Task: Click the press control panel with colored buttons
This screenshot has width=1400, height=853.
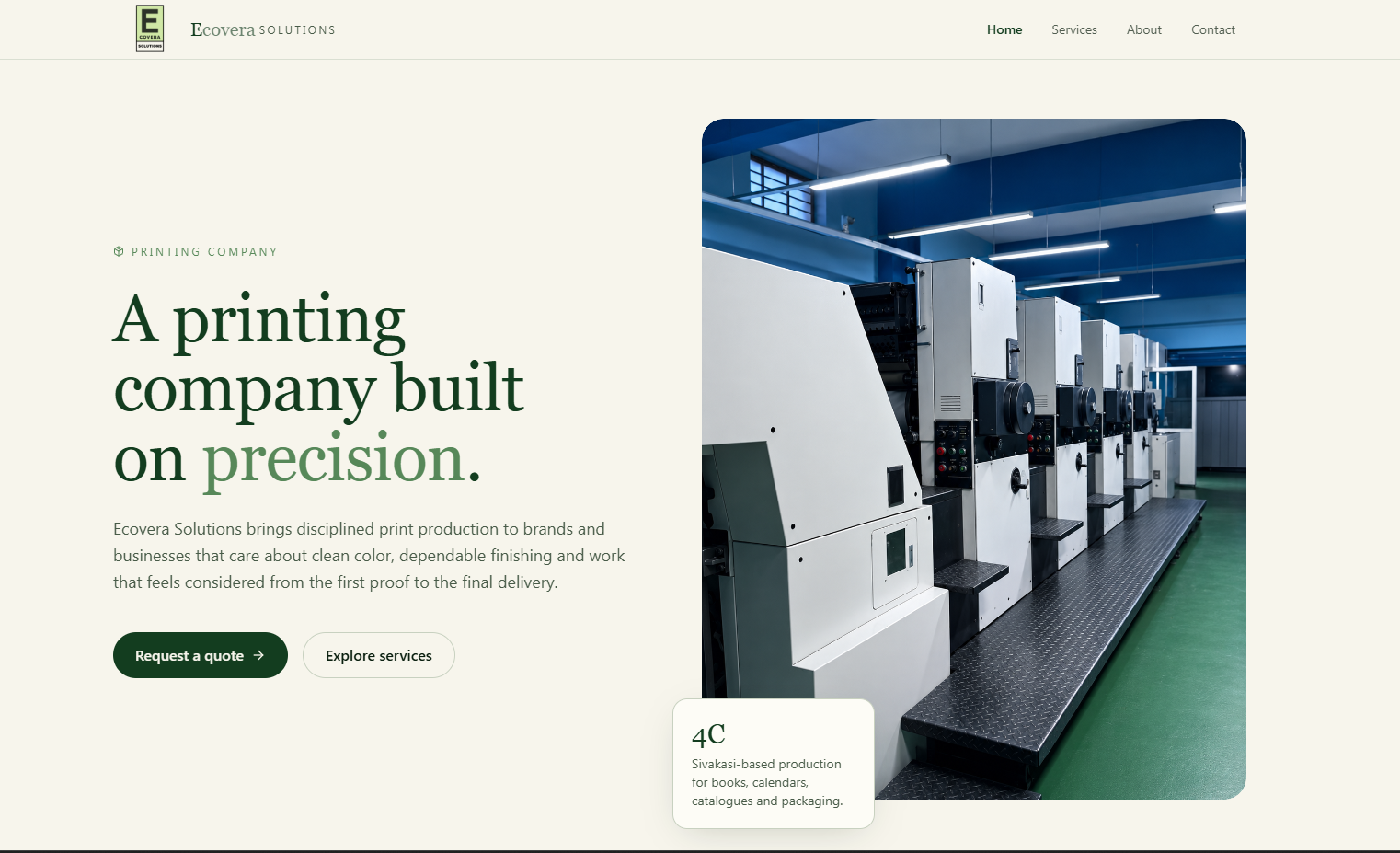Action: (953, 453)
